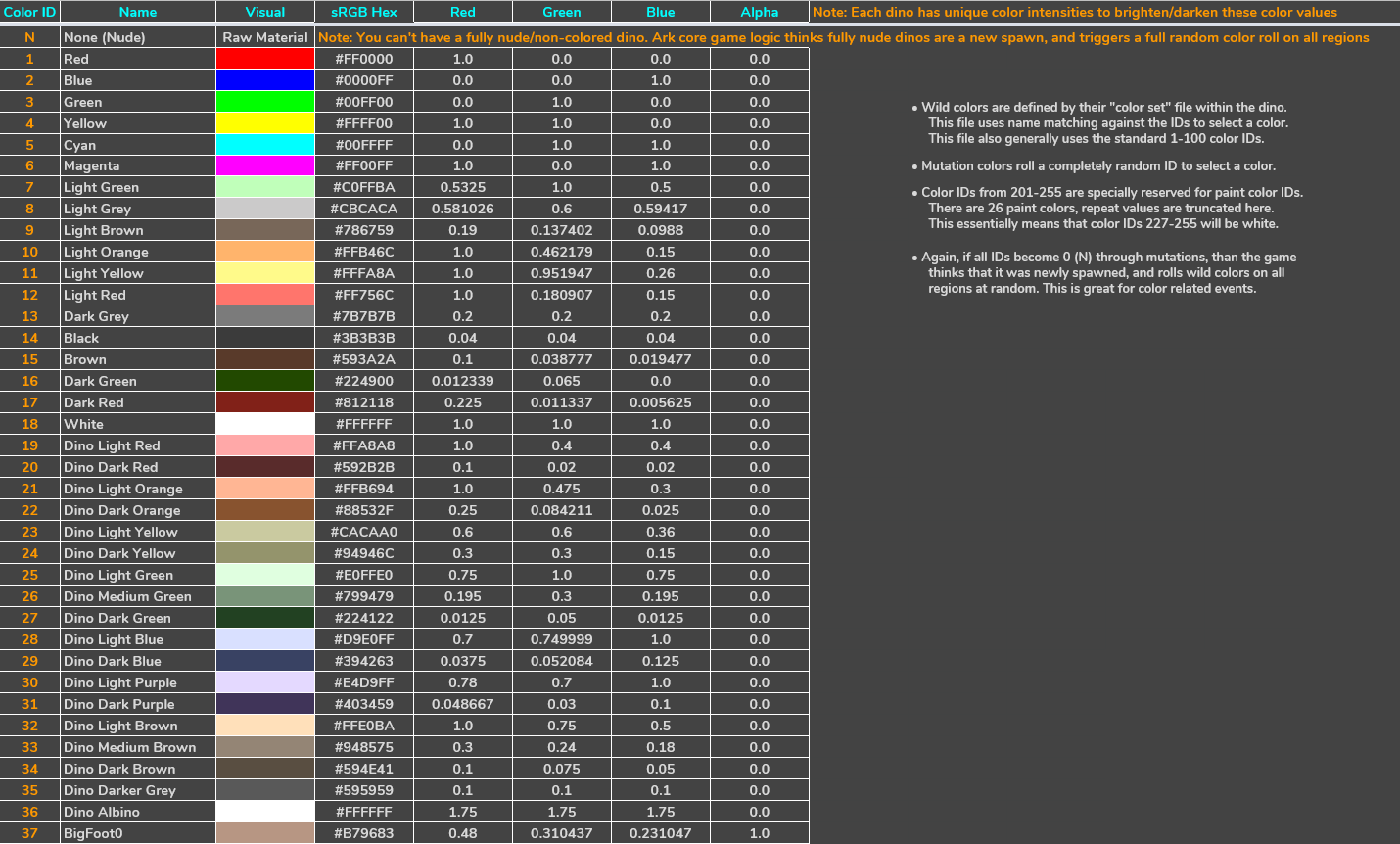Select hex value #593A2A

(364, 360)
